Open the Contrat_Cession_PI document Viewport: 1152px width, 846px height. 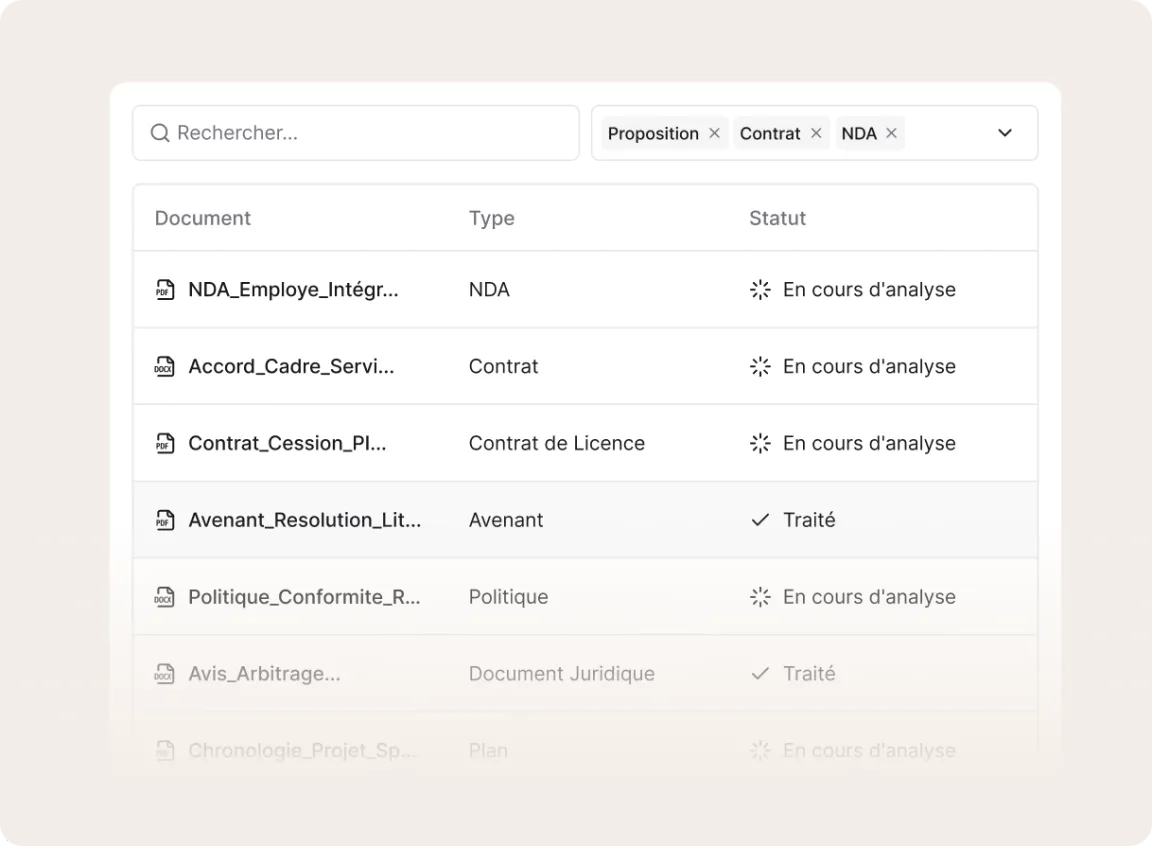click(287, 443)
